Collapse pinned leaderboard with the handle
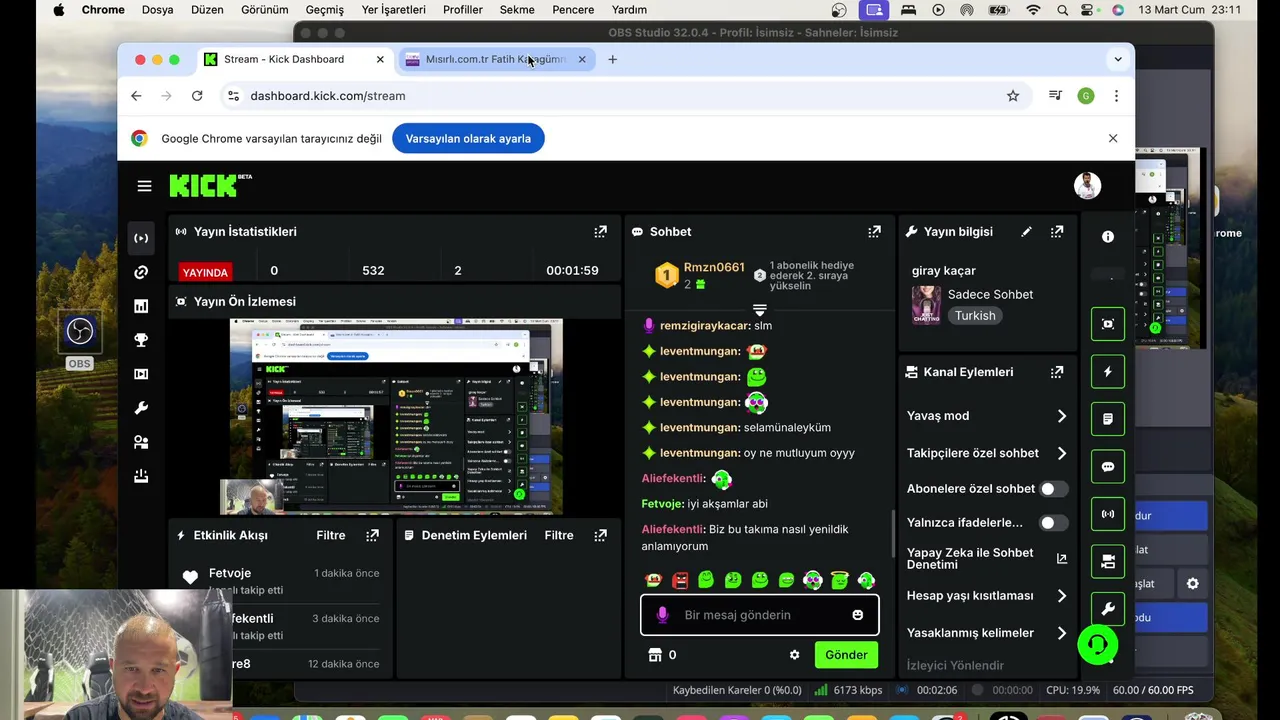 coord(759,310)
